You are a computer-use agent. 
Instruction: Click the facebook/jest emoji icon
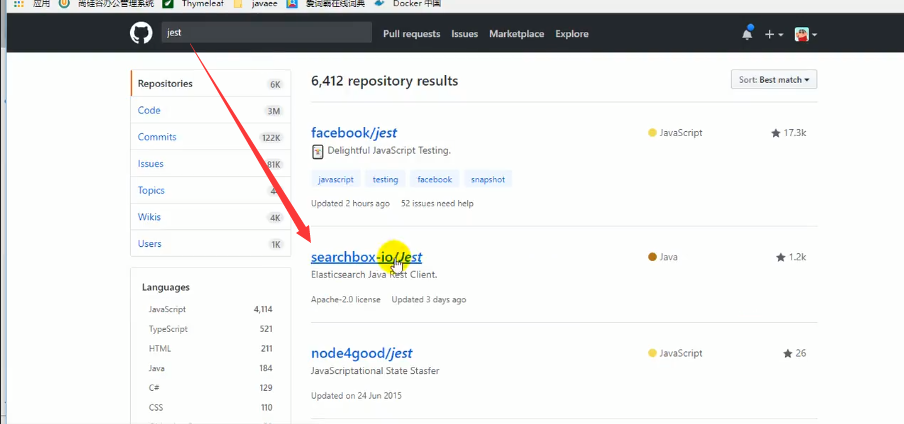click(x=318, y=152)
